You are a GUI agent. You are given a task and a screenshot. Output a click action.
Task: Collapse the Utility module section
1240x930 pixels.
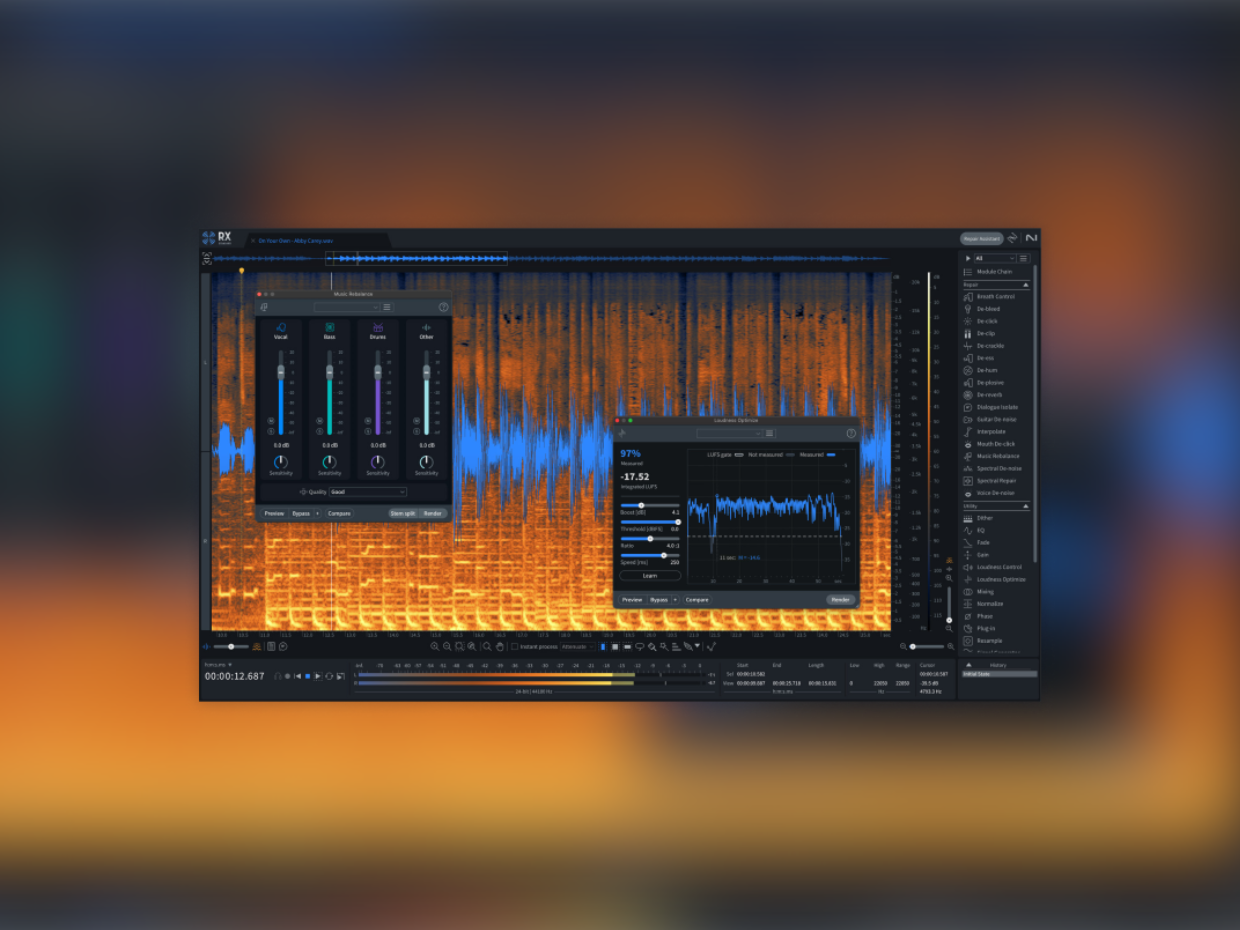click(x=1024, y=506)
